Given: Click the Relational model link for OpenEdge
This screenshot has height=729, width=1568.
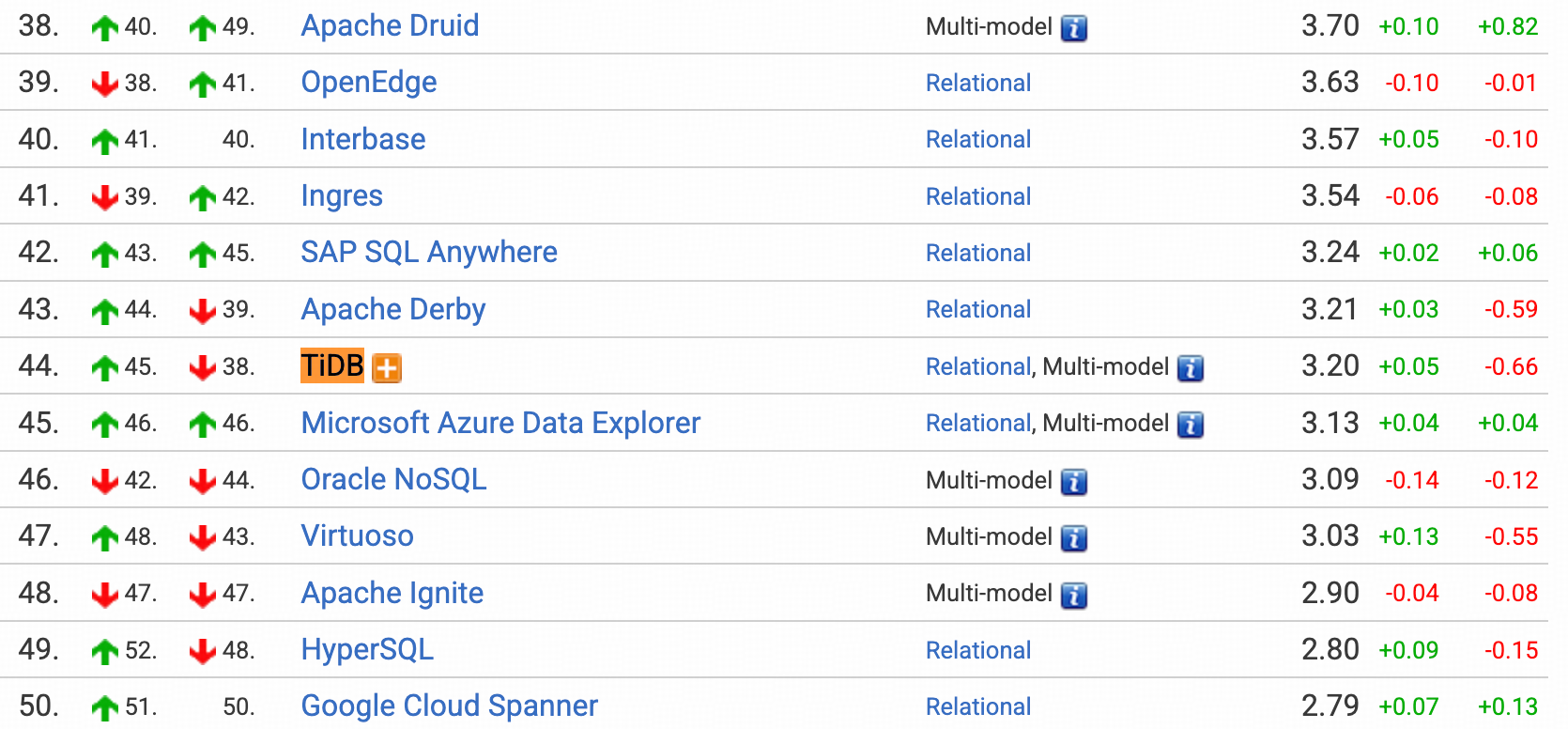Looking at the screenshot, I should [x=978, y=83].
